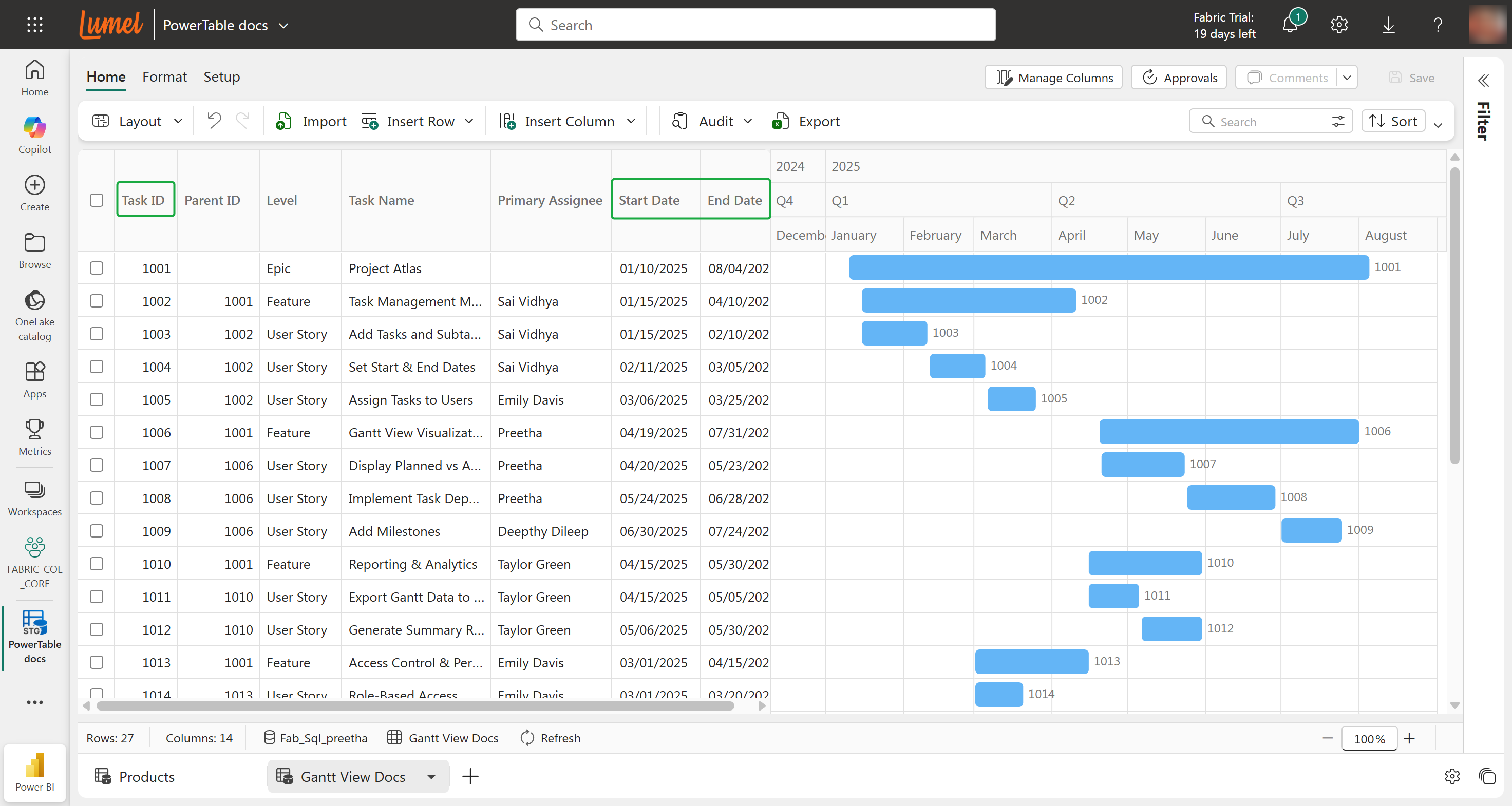The height and width of the screenshot is (806, 1512).
Task: Click the undo arrow icon
Action: pyautogui.click(x=214, y=121)
